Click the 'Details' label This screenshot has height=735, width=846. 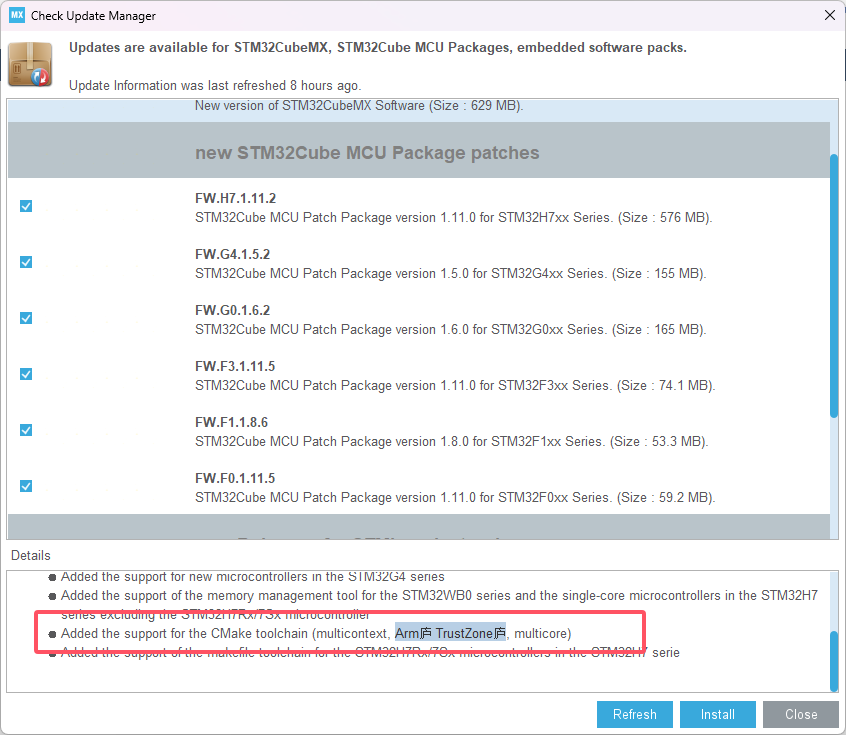pos(31,556)
